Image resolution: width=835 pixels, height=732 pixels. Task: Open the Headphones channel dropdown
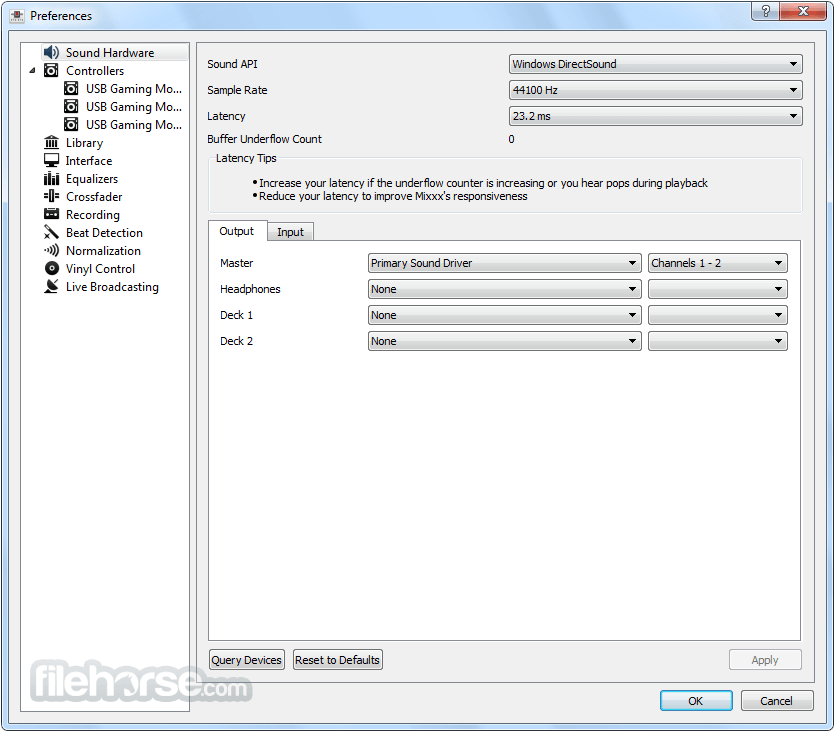[x=717, y=289]
